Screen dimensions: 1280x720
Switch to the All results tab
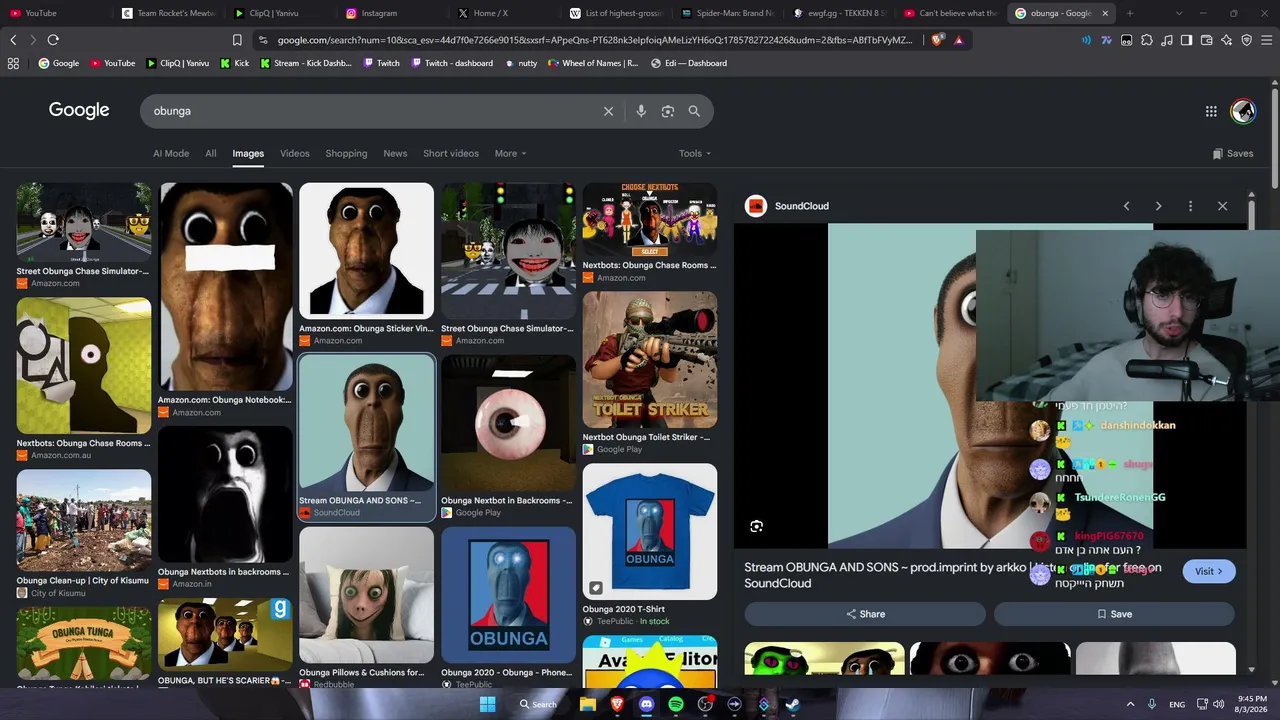(x=211, y=153)
